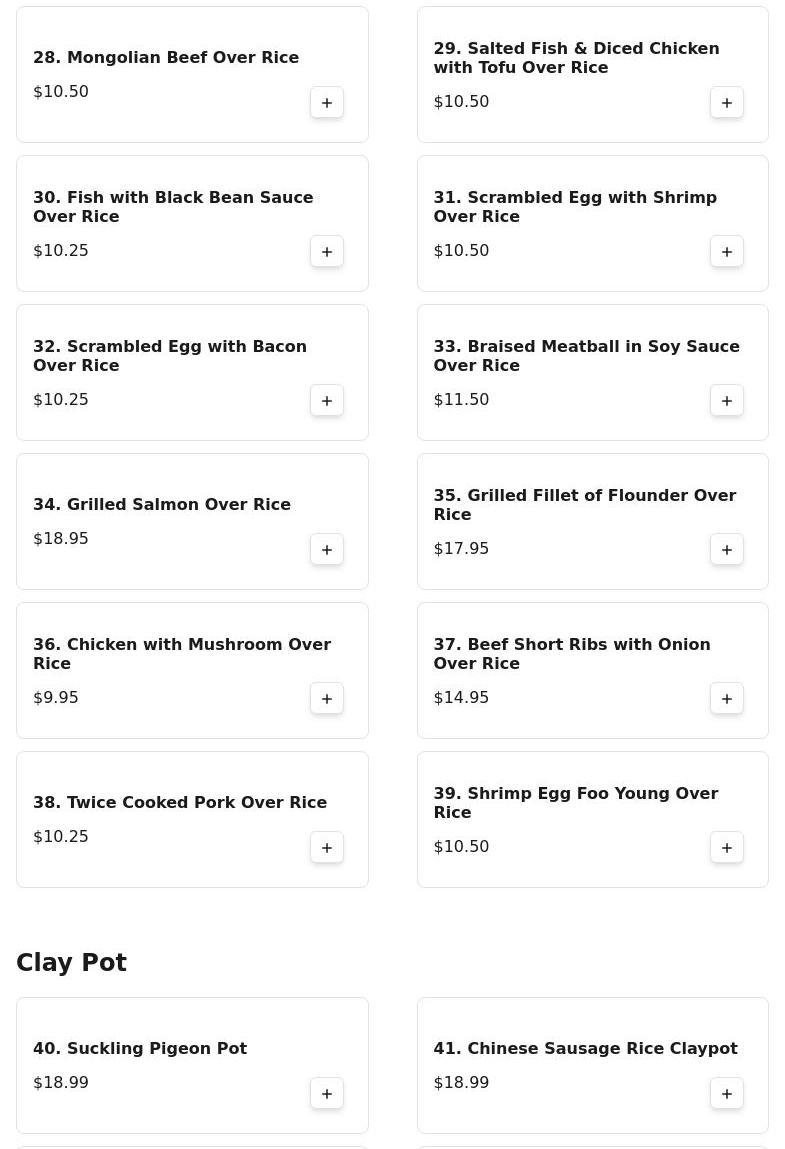Click the Mongolian Beef Over Rice title
This screenshot has height=1149, width=785.
(x=166, y=58)
